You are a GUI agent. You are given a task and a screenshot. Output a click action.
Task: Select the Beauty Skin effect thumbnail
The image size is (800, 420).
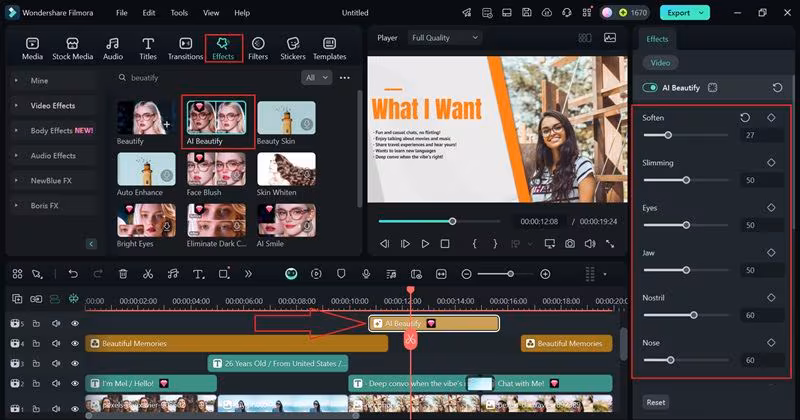click(x=286, y=117)
